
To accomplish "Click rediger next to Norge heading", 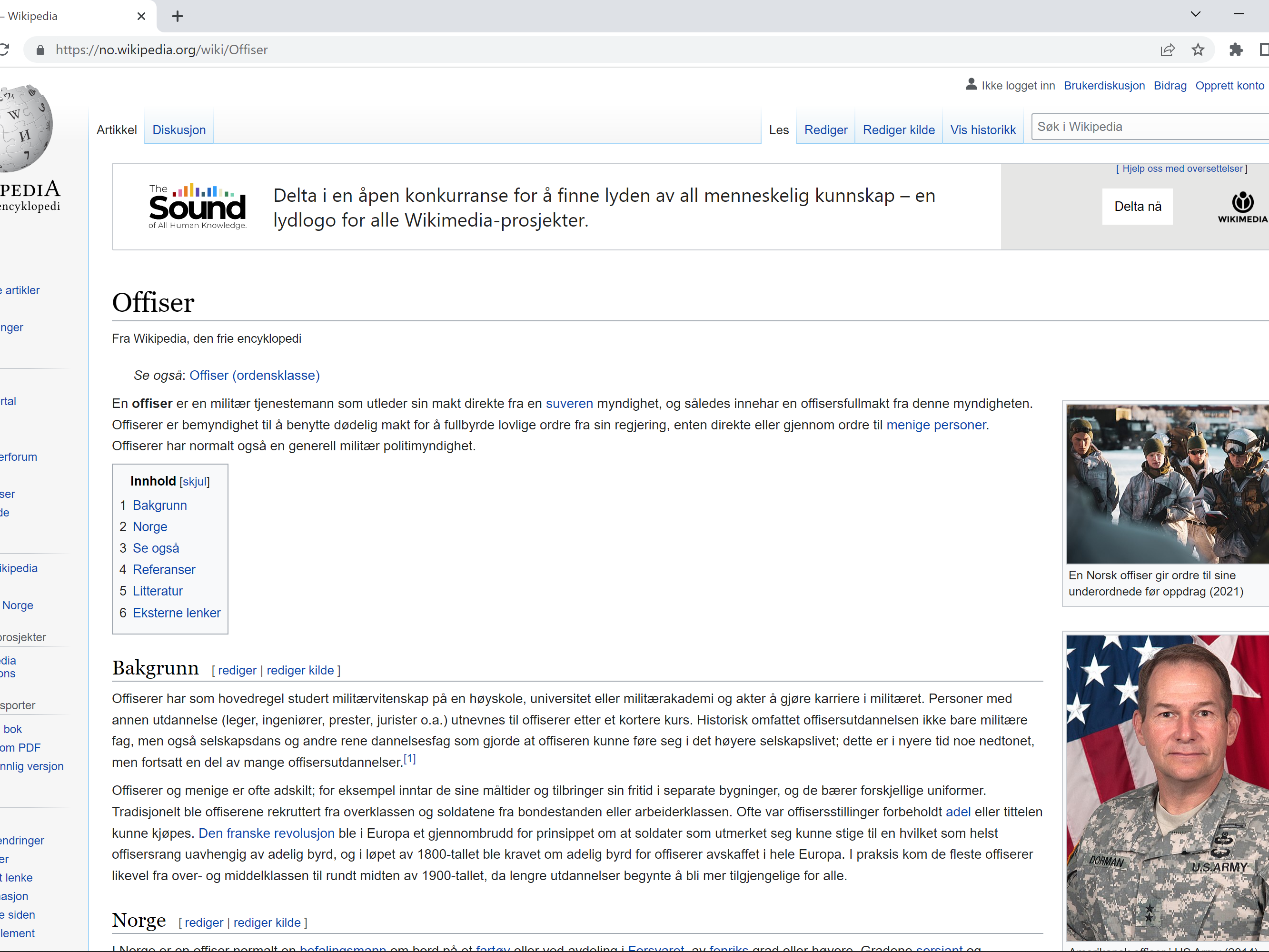I will (204, 922).
